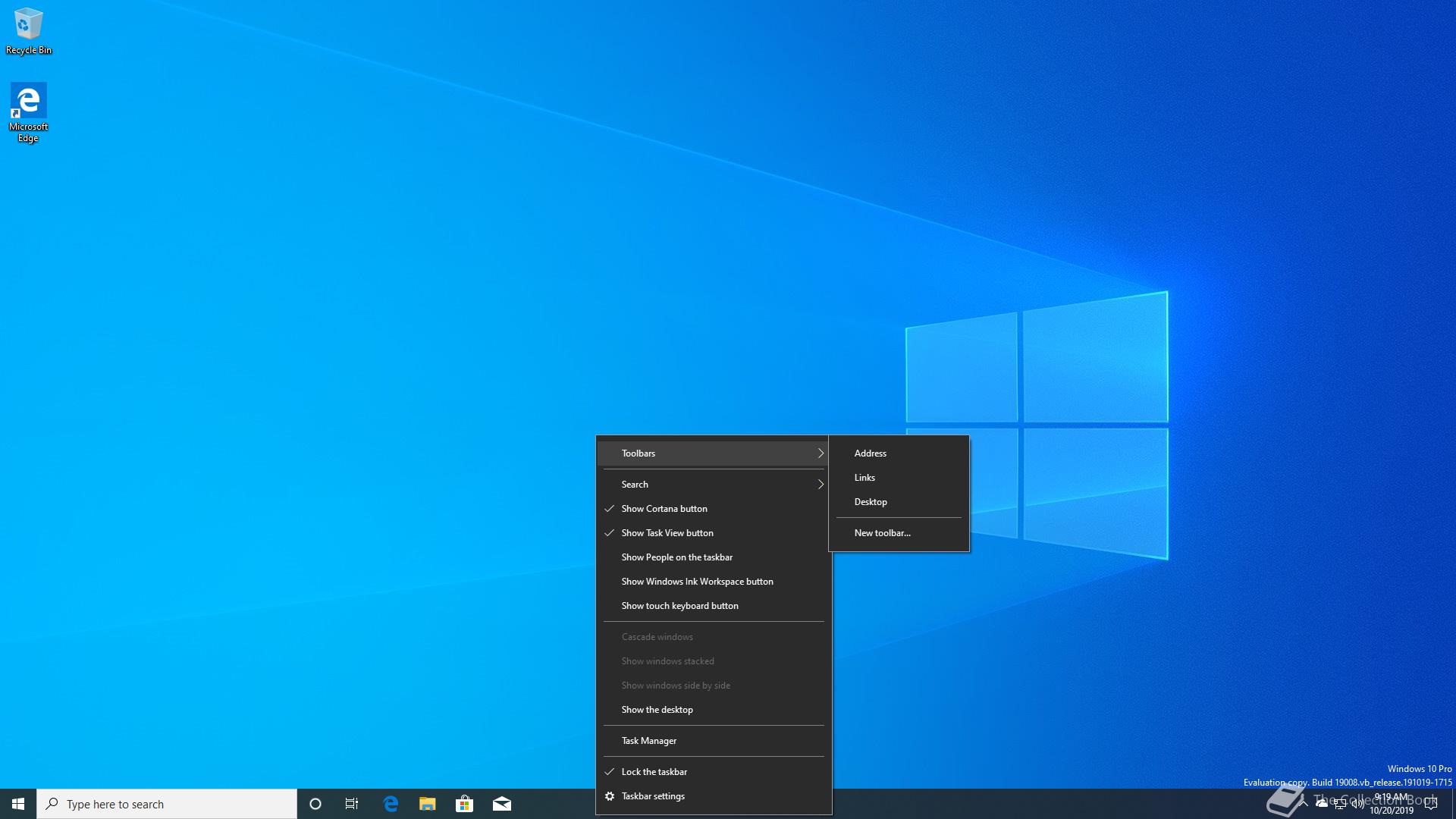1456x819 pixels.
Task: Open Taskbar settings
Action: (714, 796)
